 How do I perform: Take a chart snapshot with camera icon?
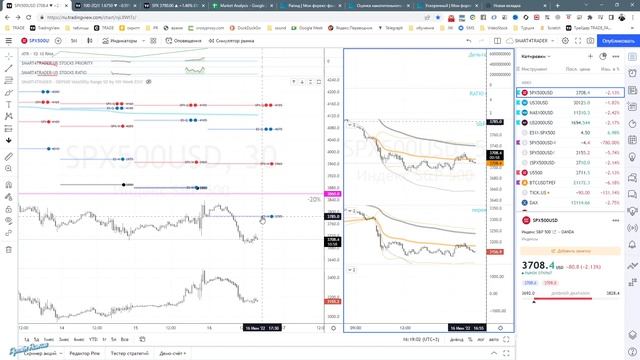pos(590,41)
